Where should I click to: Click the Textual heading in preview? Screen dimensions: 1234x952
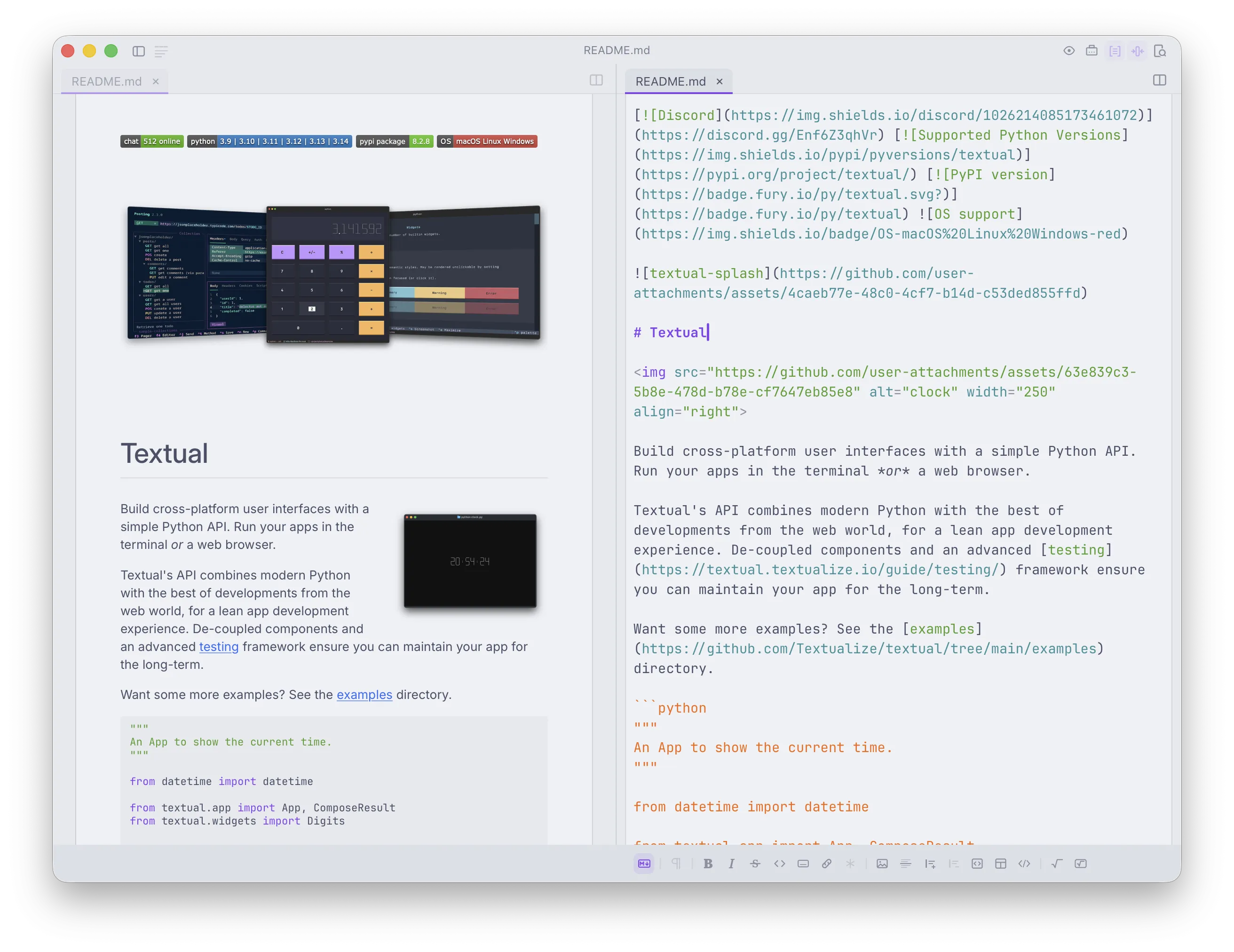pos(165,453)
